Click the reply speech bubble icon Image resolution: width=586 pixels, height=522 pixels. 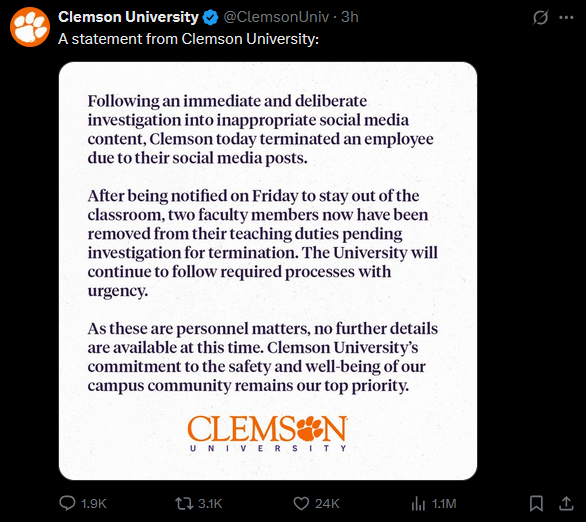coord(67,503)
